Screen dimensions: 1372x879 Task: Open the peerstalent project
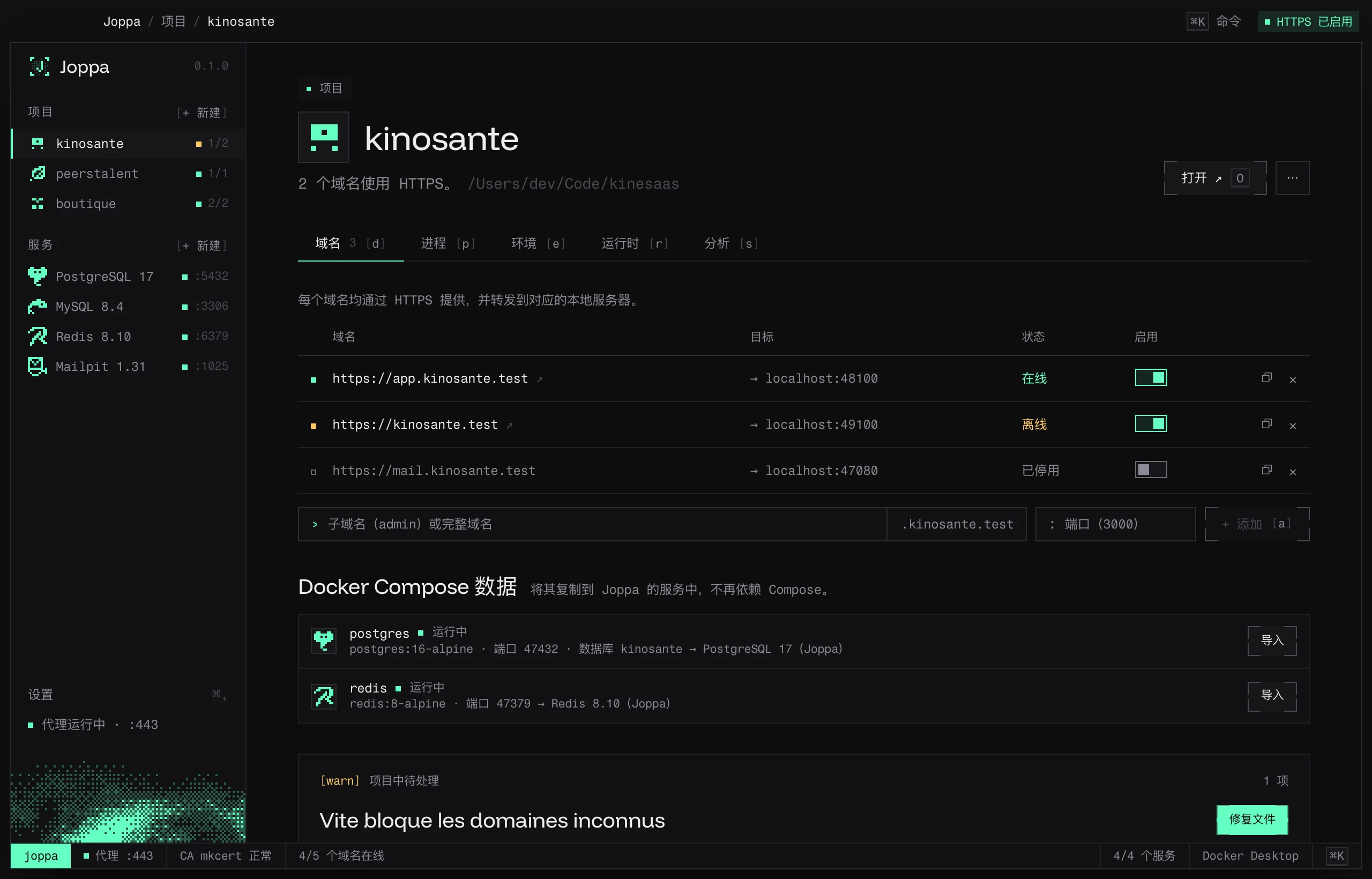[x=129, y=174]
